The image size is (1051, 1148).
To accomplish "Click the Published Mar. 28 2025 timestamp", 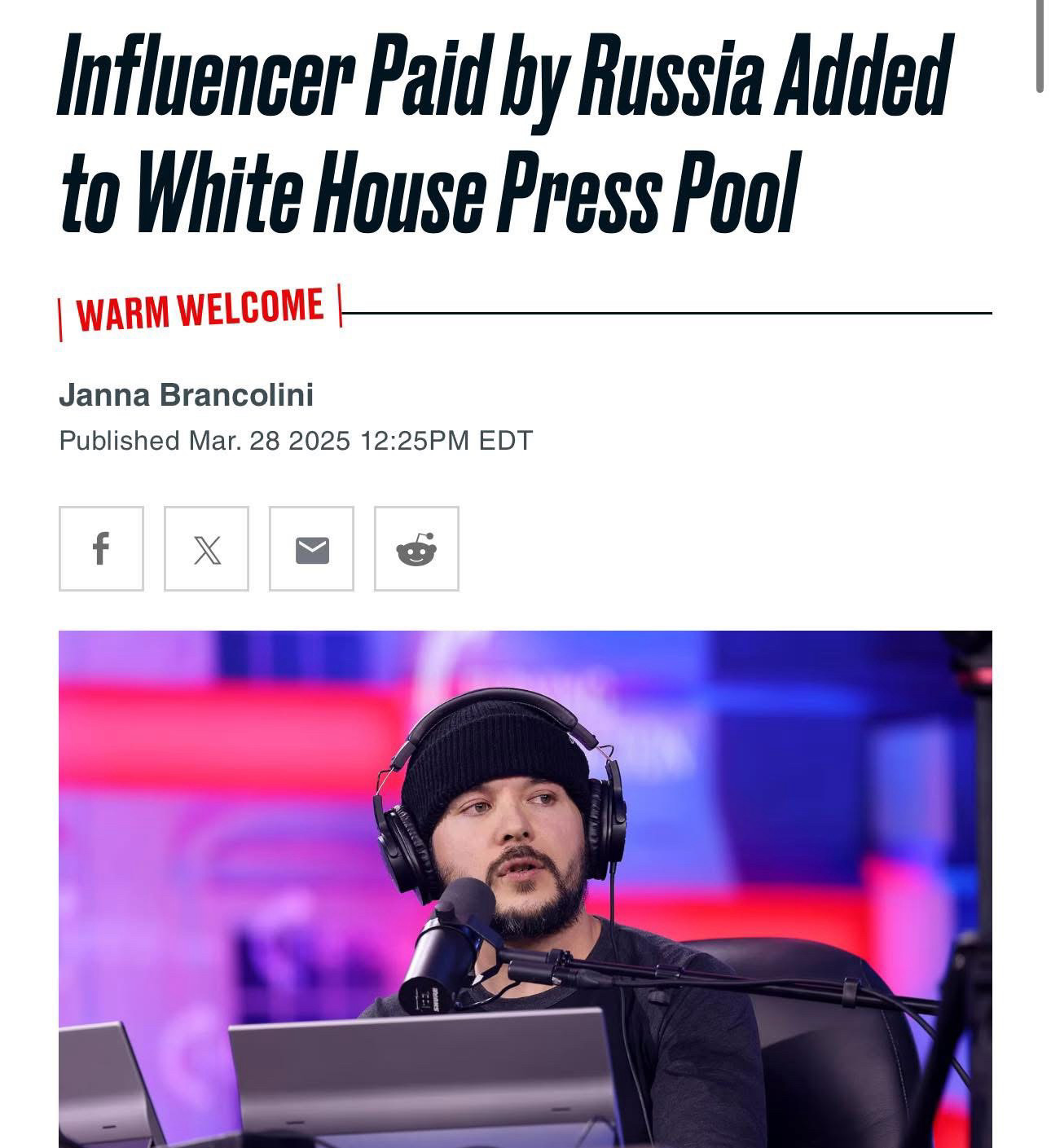I will [x=296, y=441].
